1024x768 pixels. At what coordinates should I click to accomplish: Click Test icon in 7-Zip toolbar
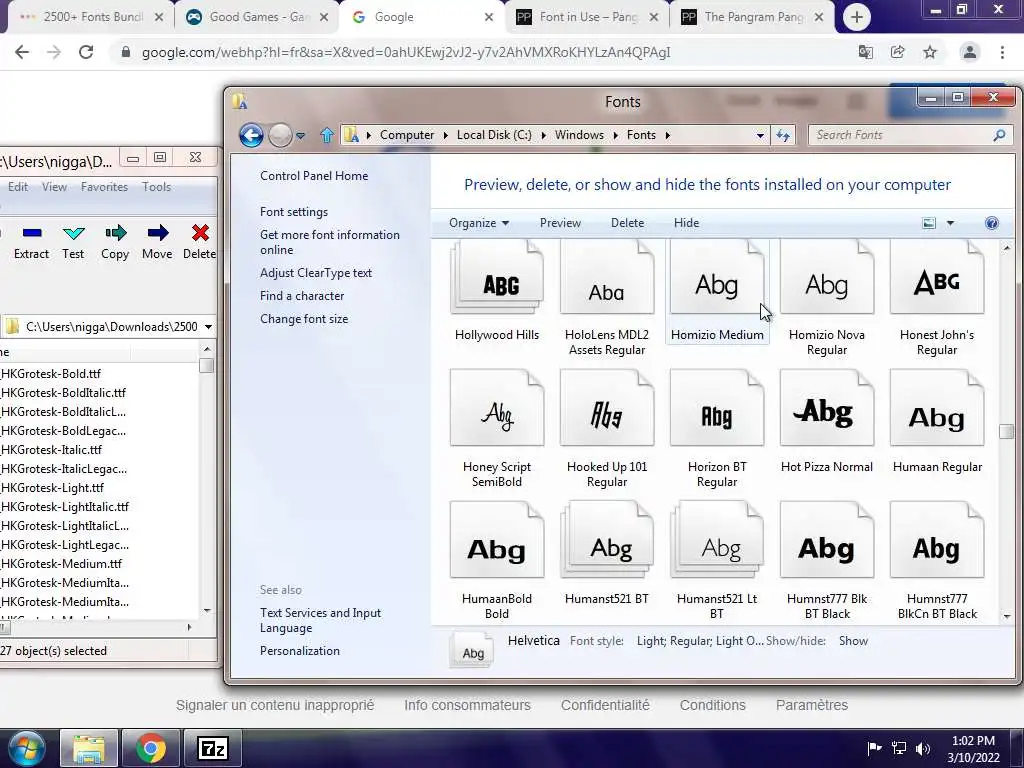click(x=73, y=233)
